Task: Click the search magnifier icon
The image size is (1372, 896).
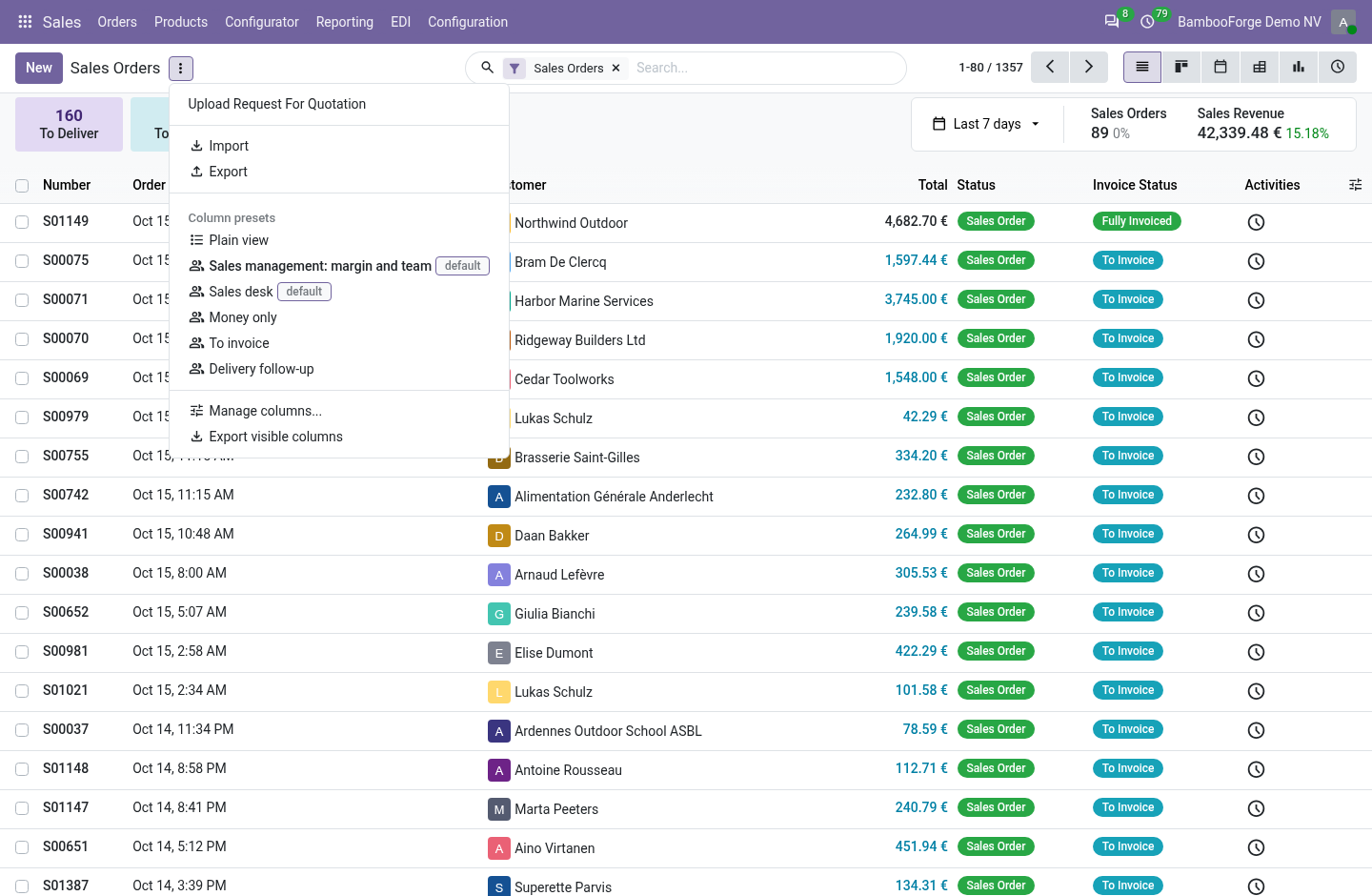Action: pos(487,68)
